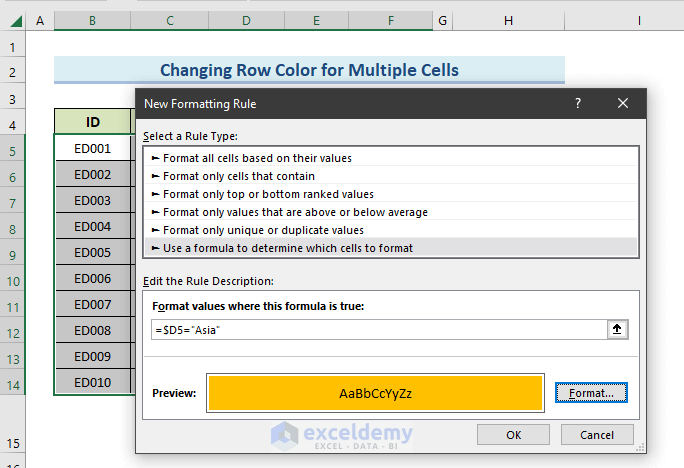The image size is (684, 468).
Task: Choose Format only values above or below average
Action: tap(390, 212)
